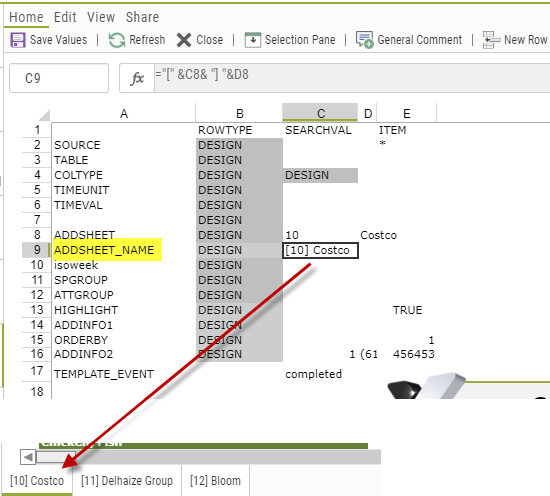Click the DESIGN cell in row 2
The image size is (550, 496).
point(239,145)
